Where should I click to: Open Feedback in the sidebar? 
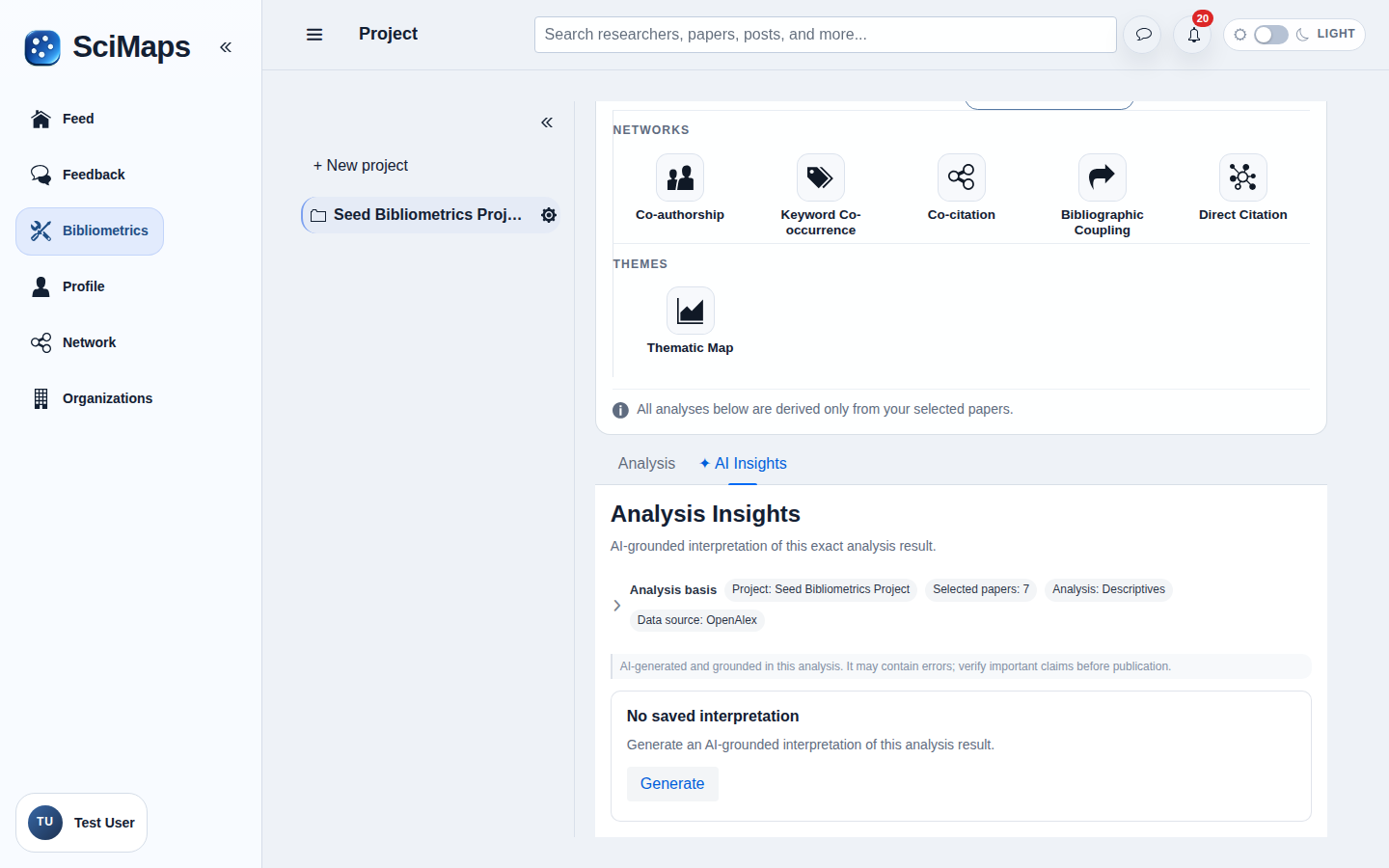(78, 175)
